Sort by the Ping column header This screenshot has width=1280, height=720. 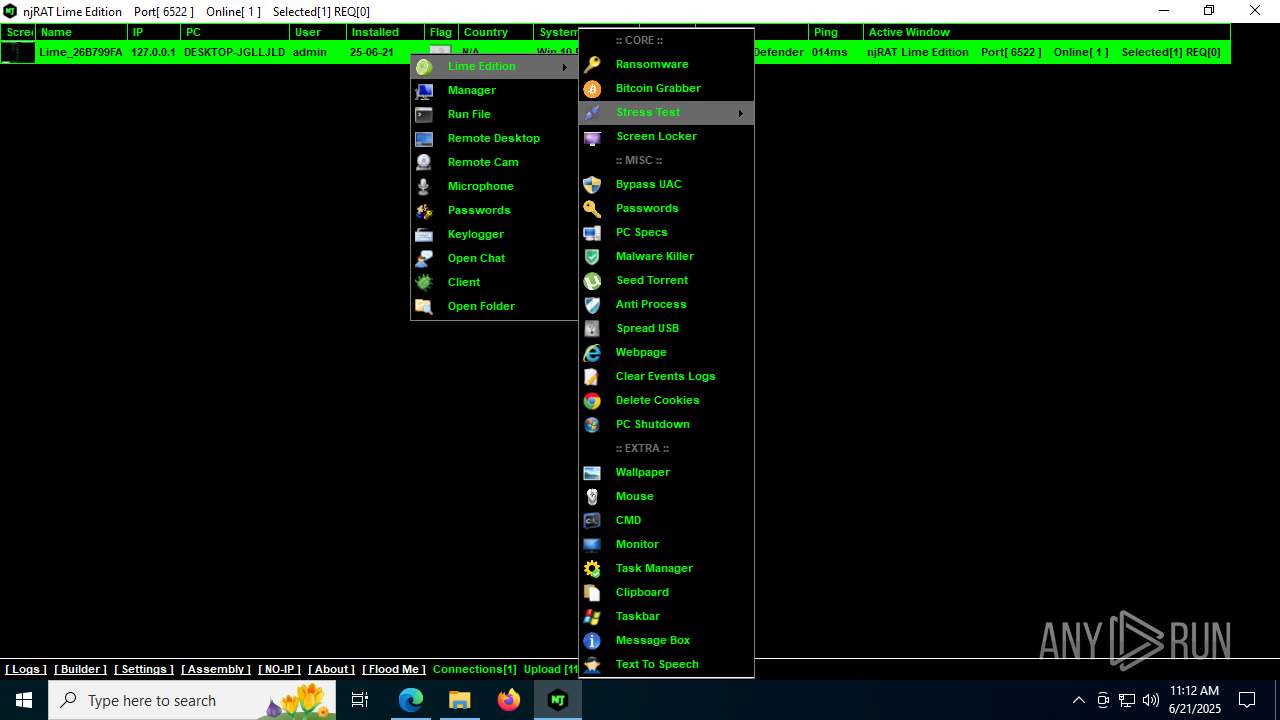[836, 32]
